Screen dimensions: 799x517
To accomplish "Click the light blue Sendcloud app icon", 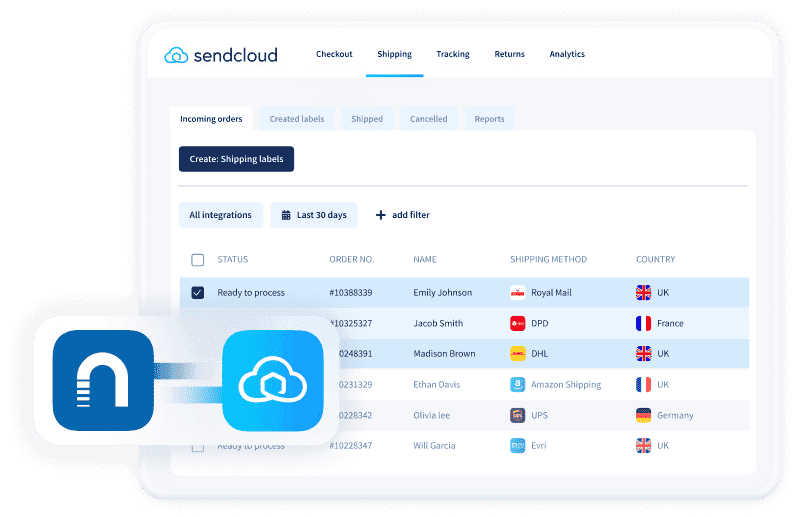I will pos(273,380).
